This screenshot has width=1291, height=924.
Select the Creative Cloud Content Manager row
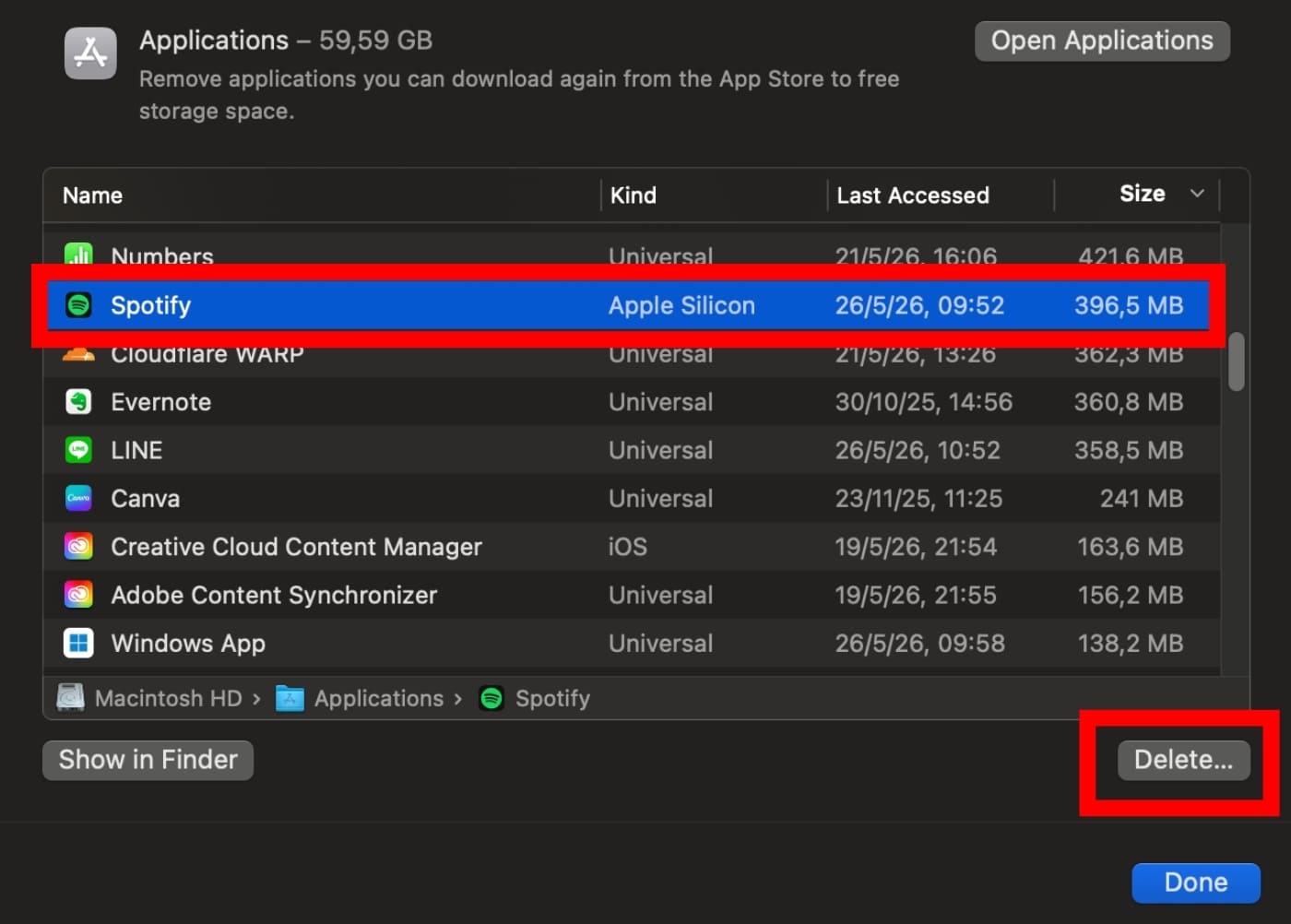coord(632,547)
